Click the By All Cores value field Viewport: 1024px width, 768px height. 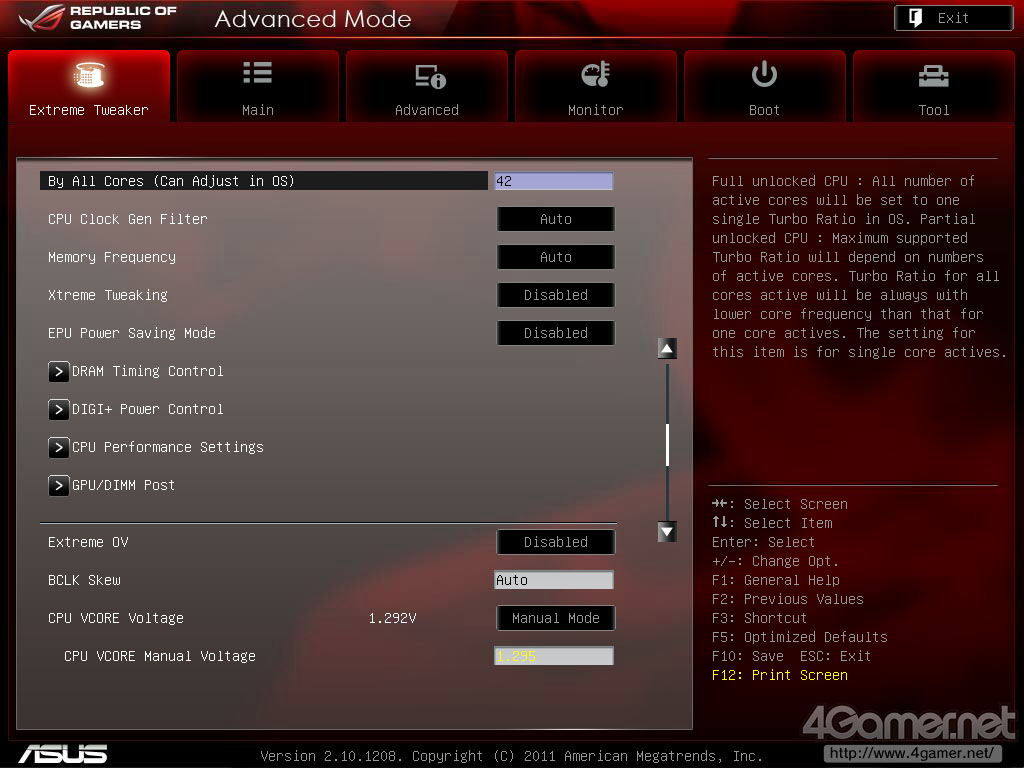(553, 181)
